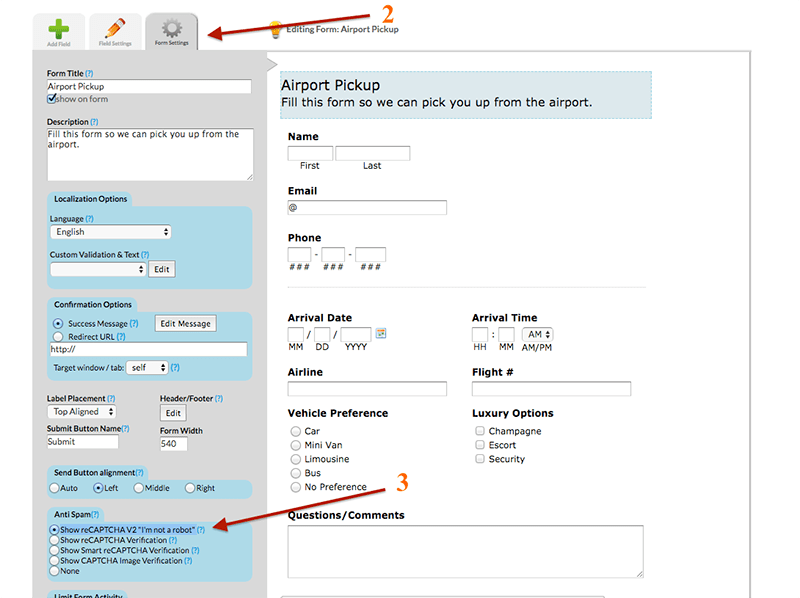Click the Anti Spam help icon

93,514
